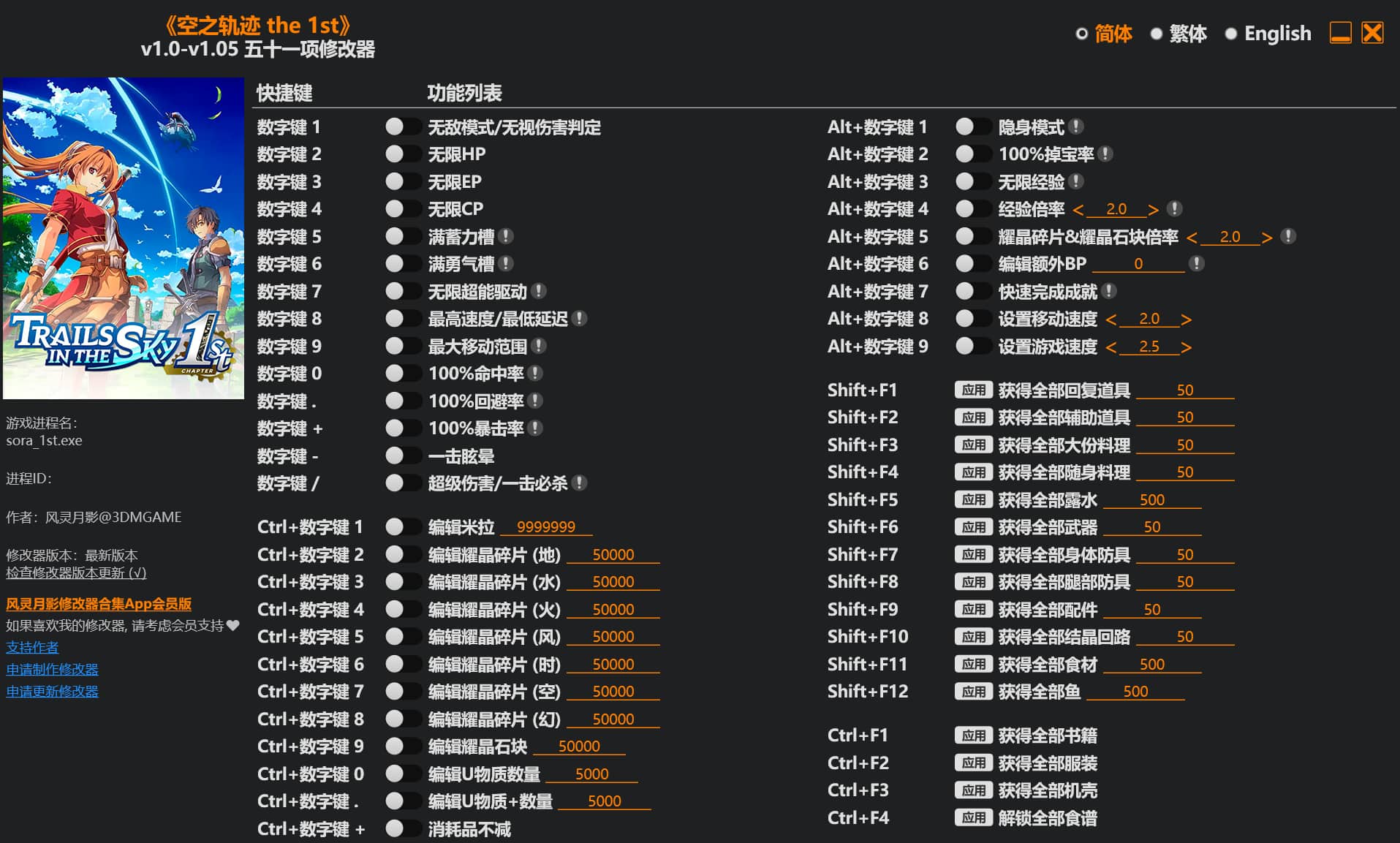Decrease 设置移动速度 with the left arrow
Screen dimensions: 1400x843
(1111, 320)
